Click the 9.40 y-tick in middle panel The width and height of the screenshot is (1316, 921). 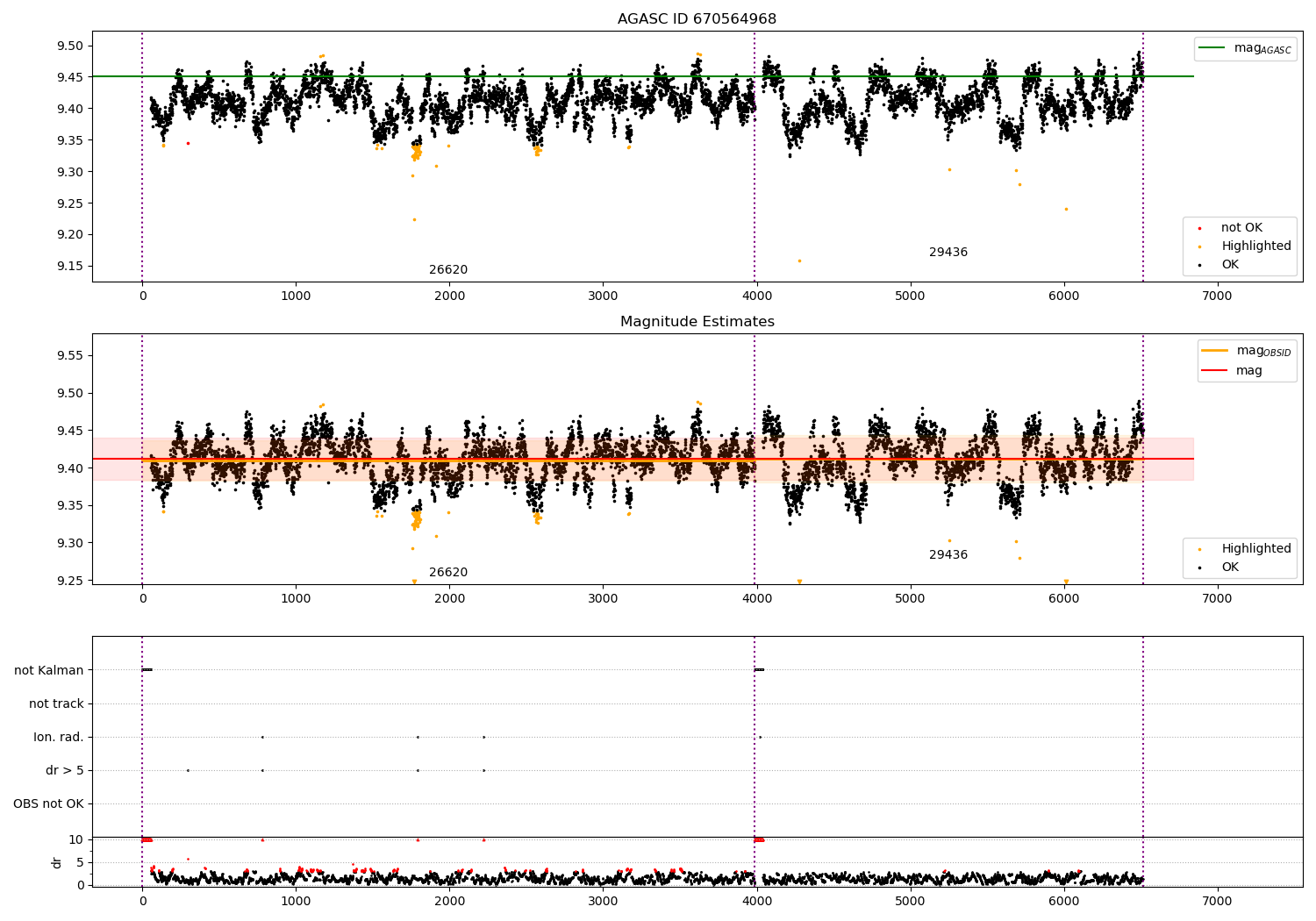tap(69, 468)
